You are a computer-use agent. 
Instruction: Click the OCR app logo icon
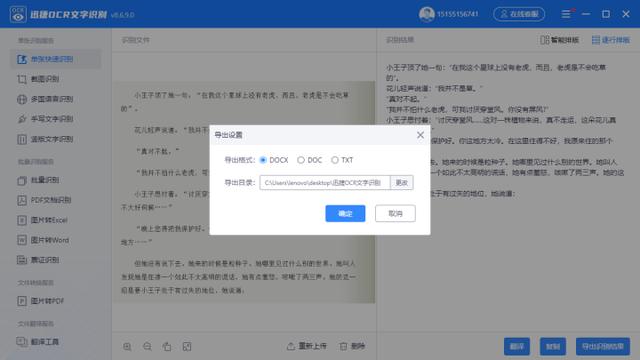(18, 14)
